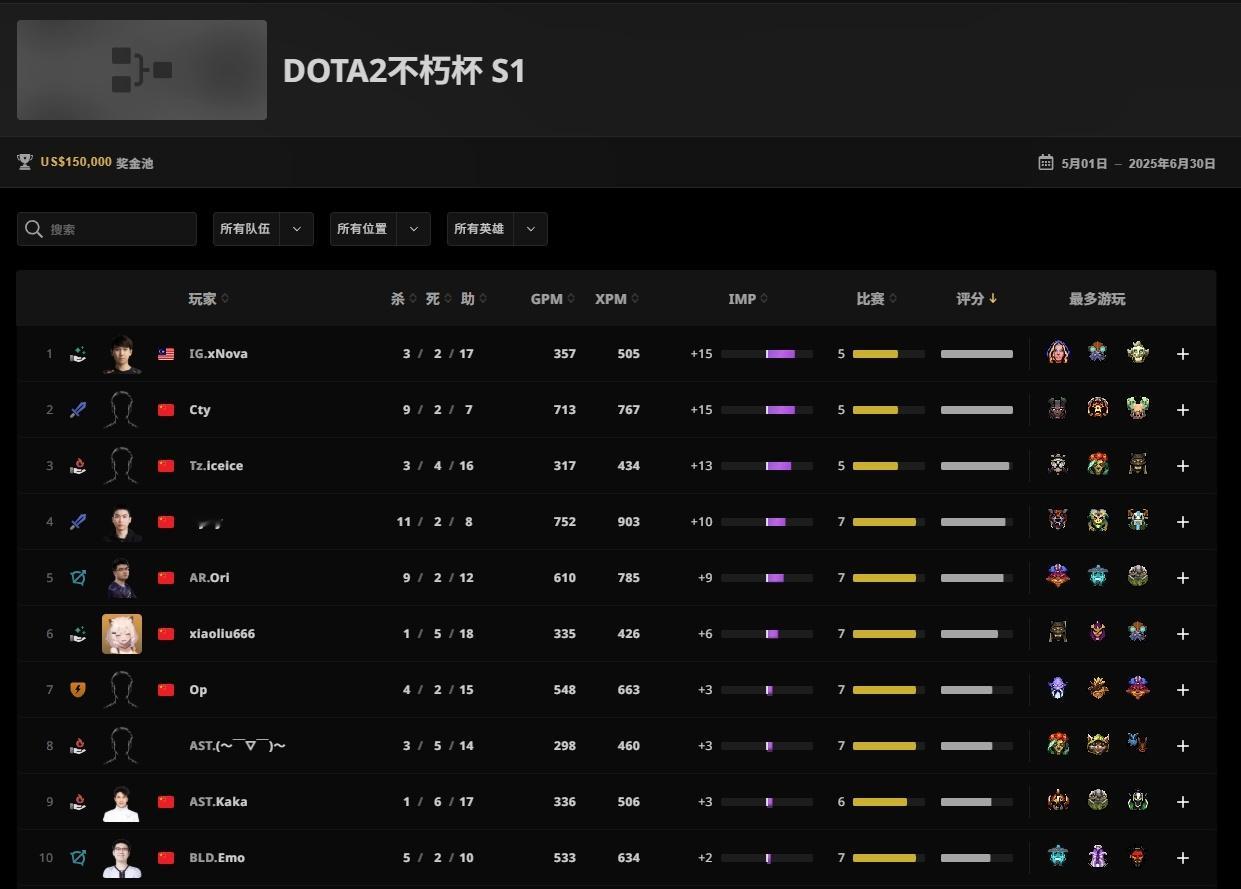Sort table by XPM column
The image size is (1241, 889).
click(617, 298)
